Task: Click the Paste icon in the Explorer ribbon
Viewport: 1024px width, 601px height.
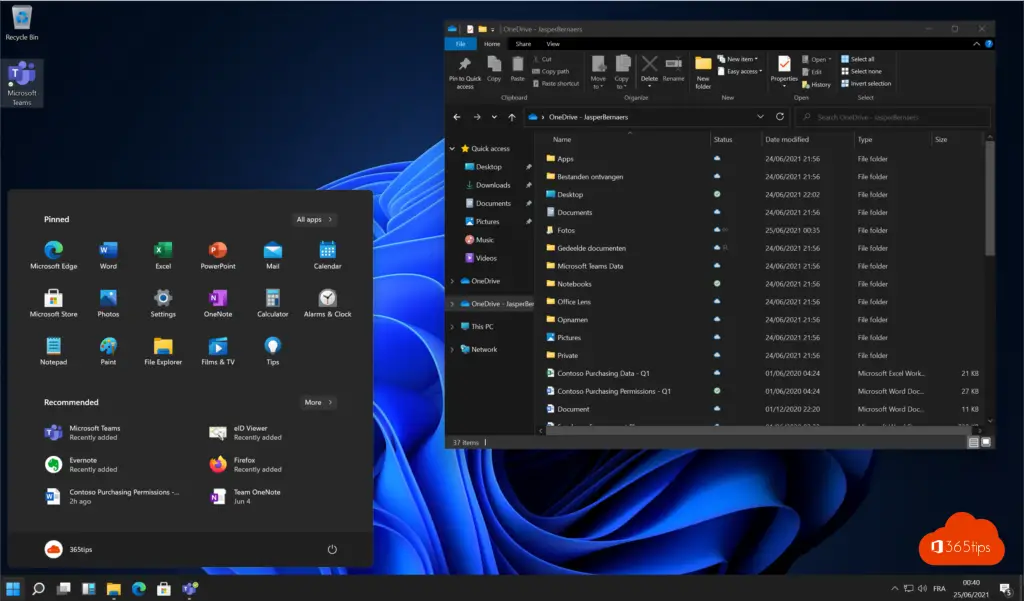Action: click(517, 69)
